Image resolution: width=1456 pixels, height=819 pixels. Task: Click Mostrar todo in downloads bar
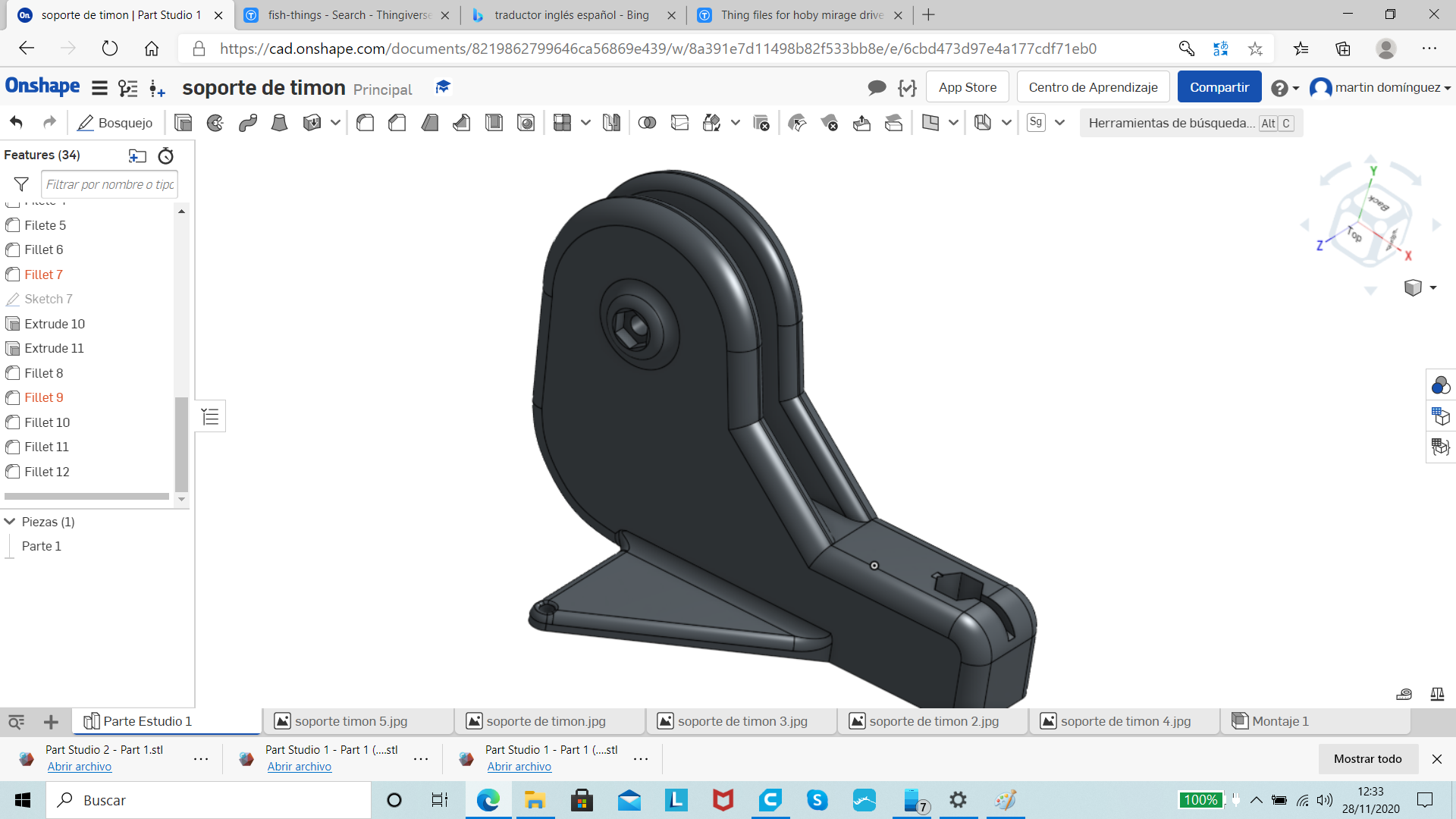tap(1367, 759)
